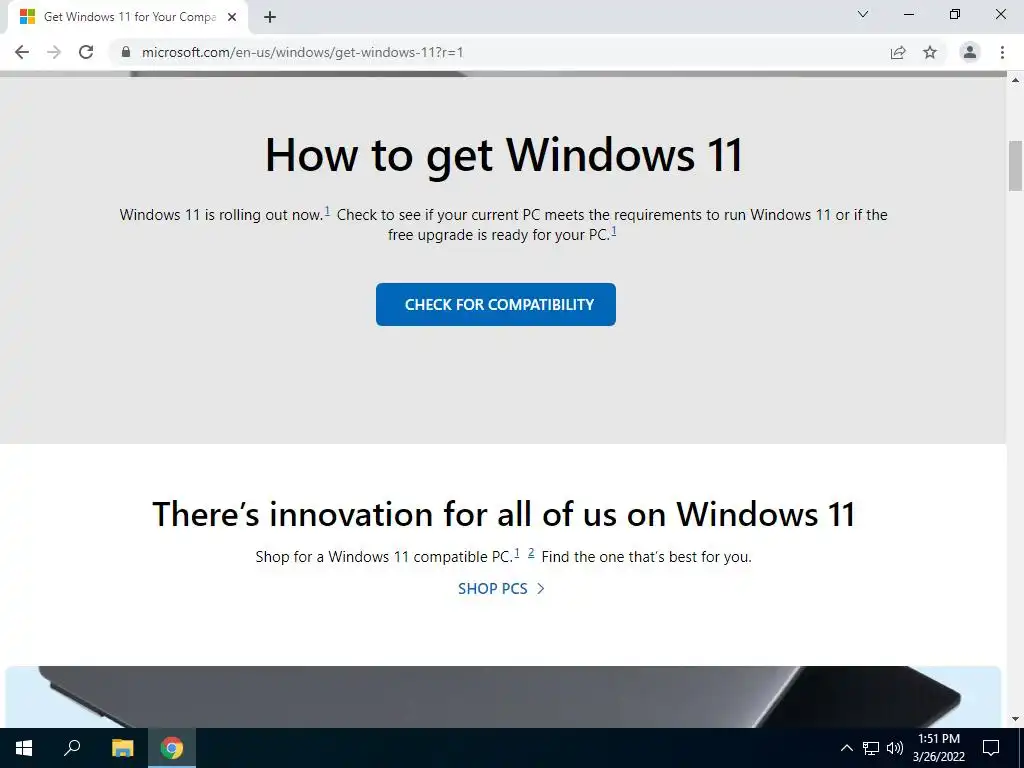Viewport: 1024px width, 768px height.
Task: Open the notification center icon
Action: pyautogui.click(x=991, y=748)
